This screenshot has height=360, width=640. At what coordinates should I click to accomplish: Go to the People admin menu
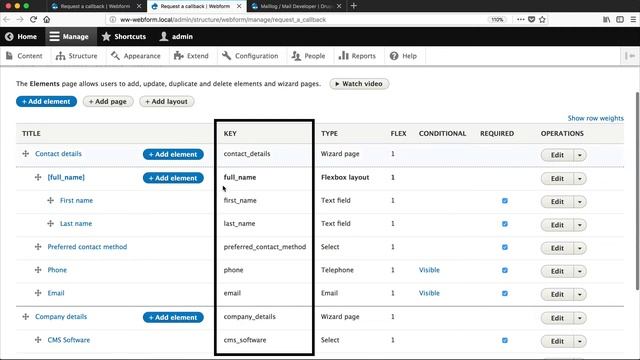[309, 56]
